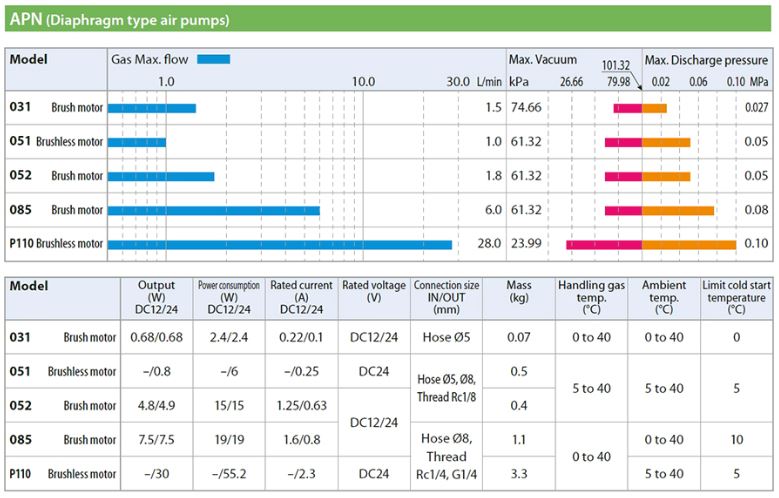Click the "1.6/0.8" rated current cell
779x498 pixels.
pyautogui.click(x=301, y=440)
